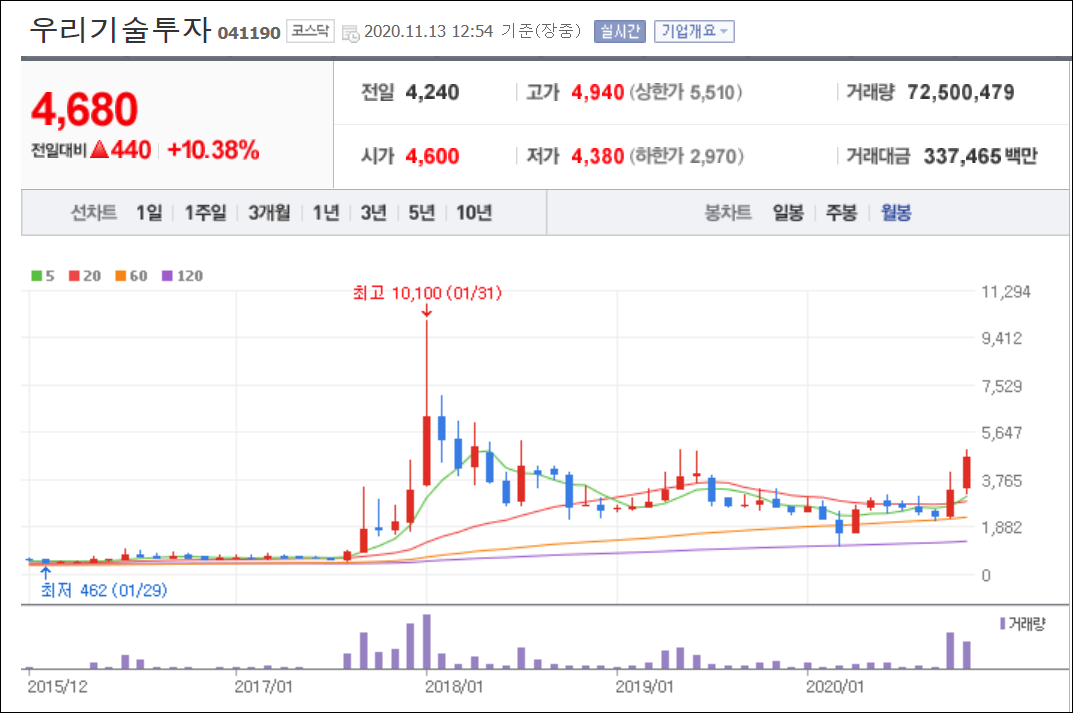Screen dimensions: 1073x713
Task: Click the +10.38% change percentage
Action: pos(213,150)
